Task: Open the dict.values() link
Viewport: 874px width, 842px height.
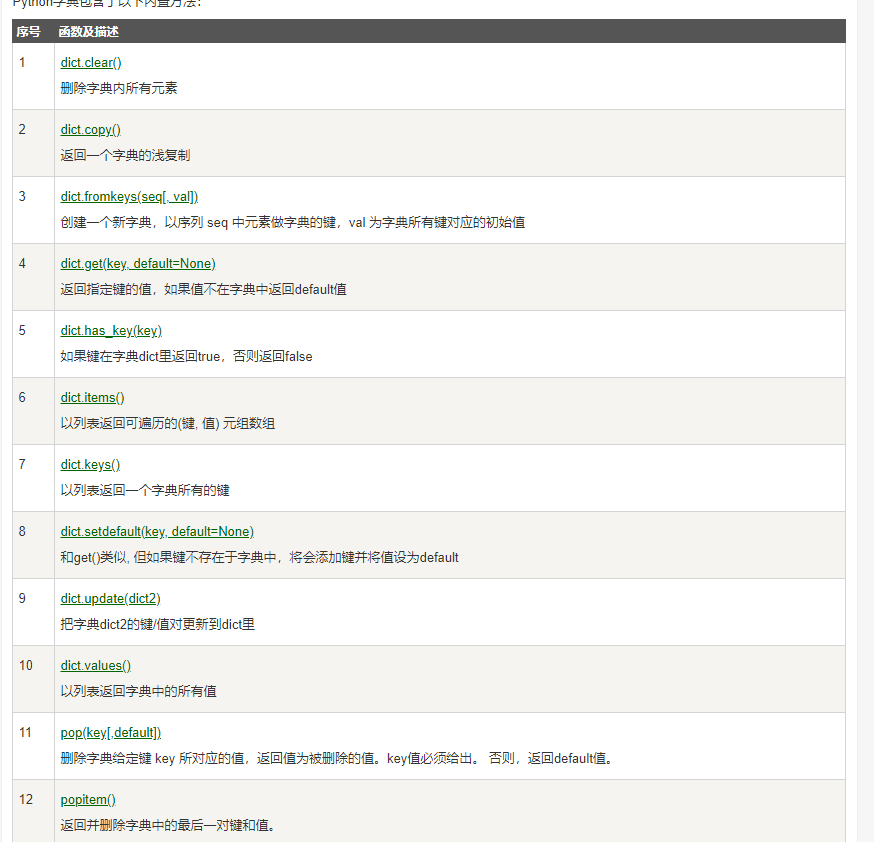Action: (96, 665)
